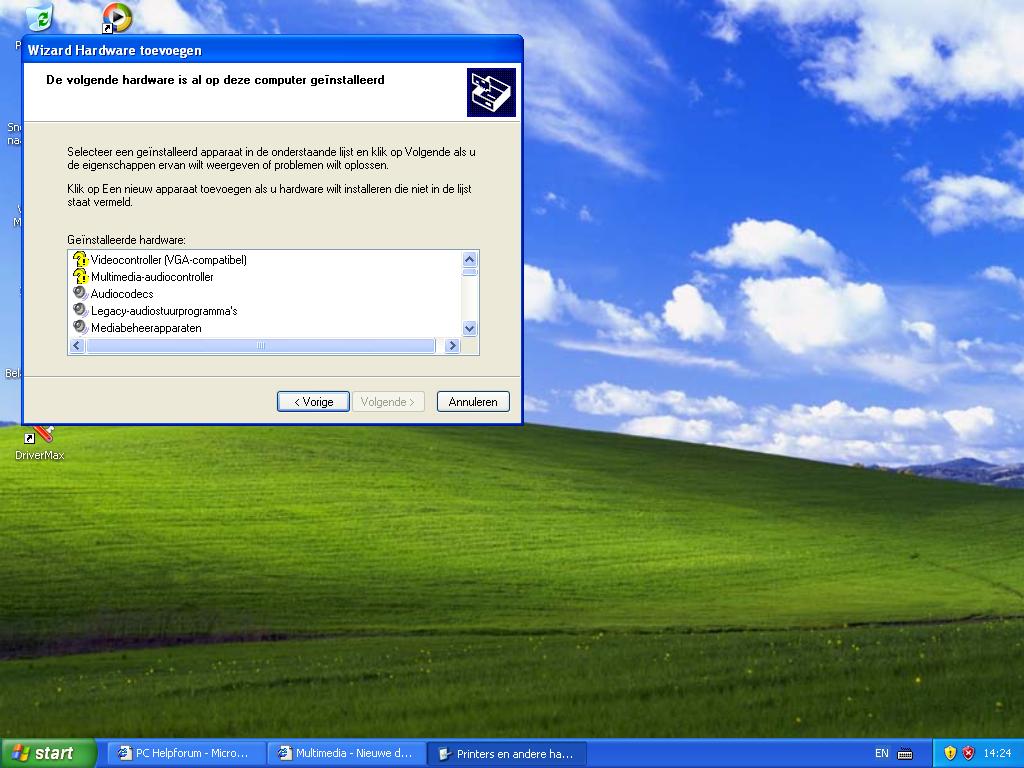
Task: Click the keyboard icon in language bar
Action: tap(905, 754)
